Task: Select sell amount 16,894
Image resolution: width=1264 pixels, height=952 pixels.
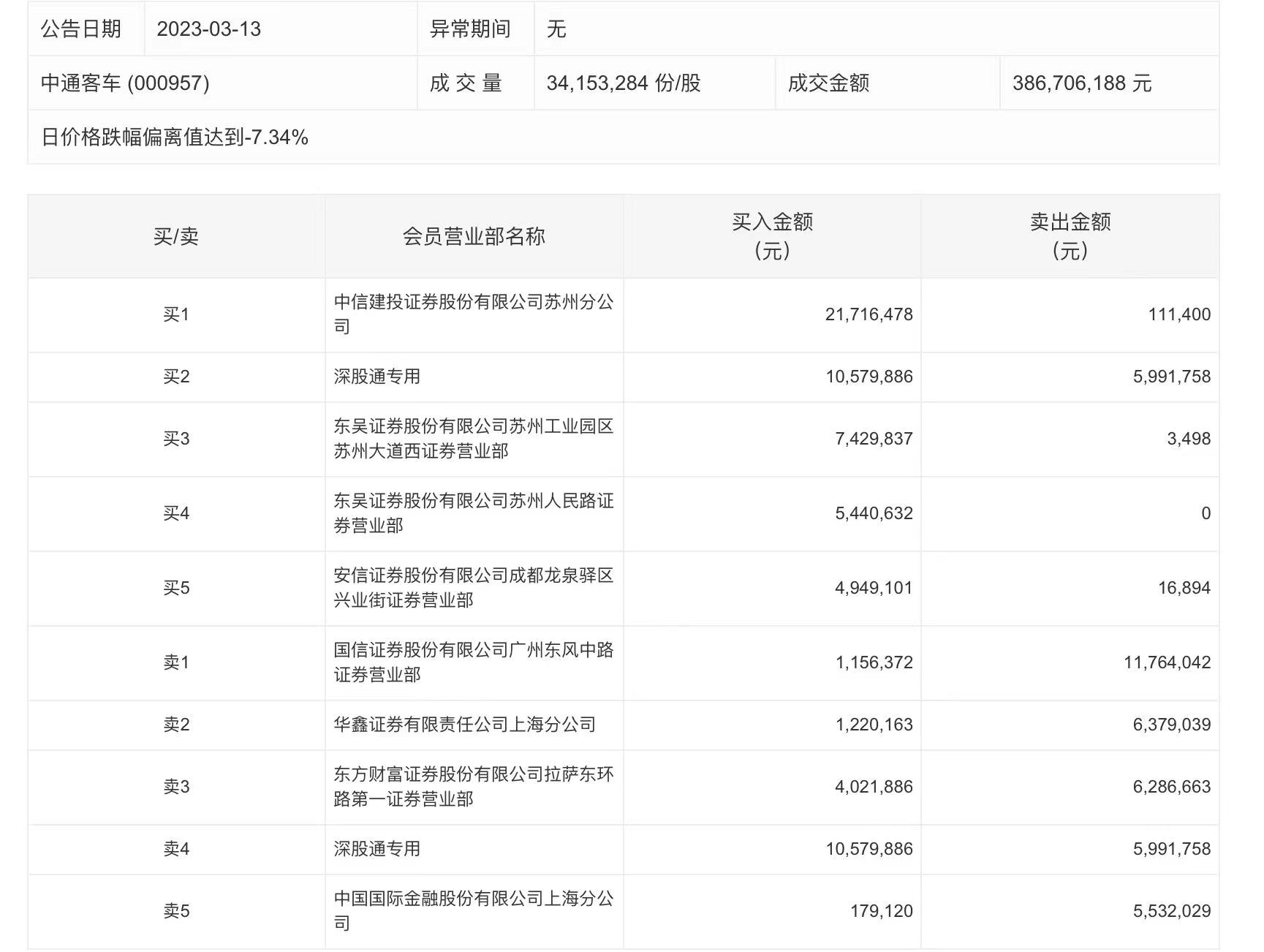Action: (1184, 588)
